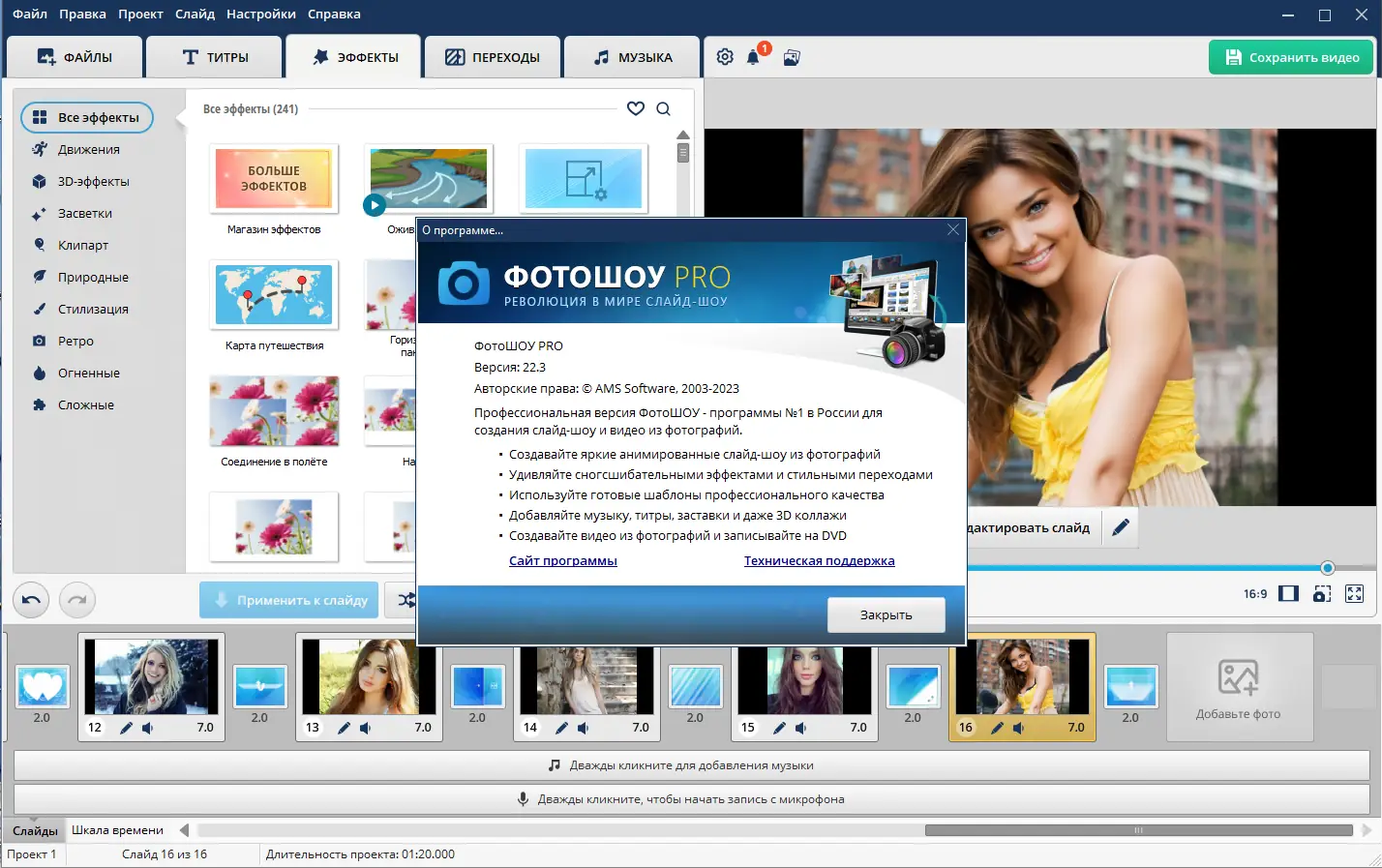Select the 3D-эффекты category
Screen dimensions: 1382x868
tap(93, 181)
